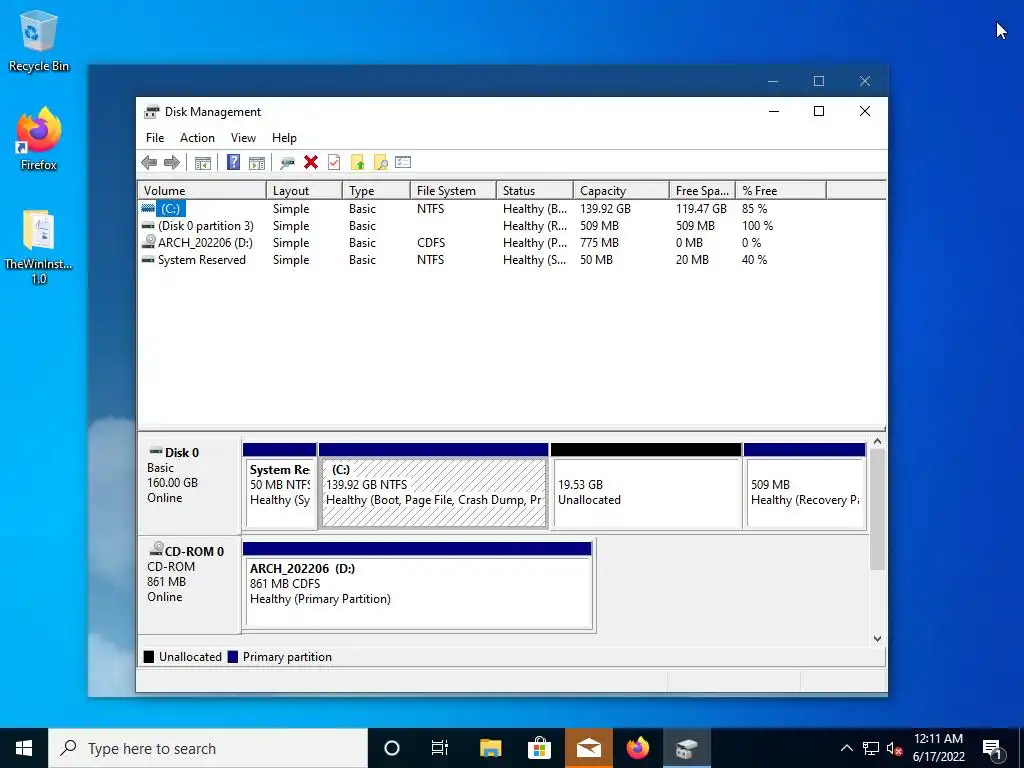Select the ARCH_202206 (D:) CD-ROM block
The width and height of the screenshot is (1024, 768).
[418, 586]
